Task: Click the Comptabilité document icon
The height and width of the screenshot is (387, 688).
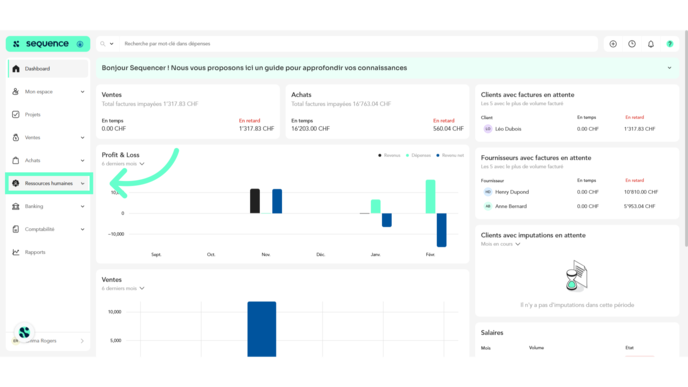Action: (x=16, y=229)
